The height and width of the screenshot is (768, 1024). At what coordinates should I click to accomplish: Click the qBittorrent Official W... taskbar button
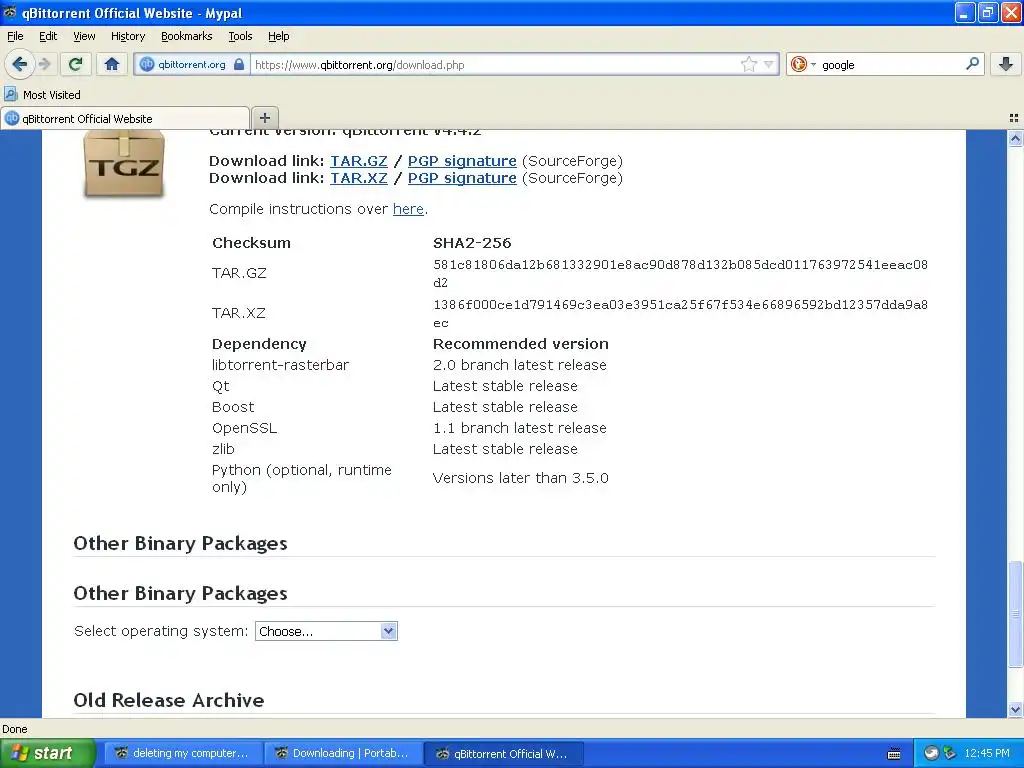click(x=503, y=753)
